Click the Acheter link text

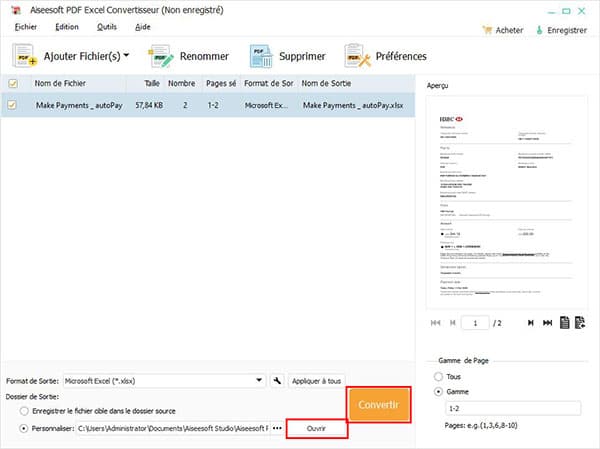(x=509, y=30)
